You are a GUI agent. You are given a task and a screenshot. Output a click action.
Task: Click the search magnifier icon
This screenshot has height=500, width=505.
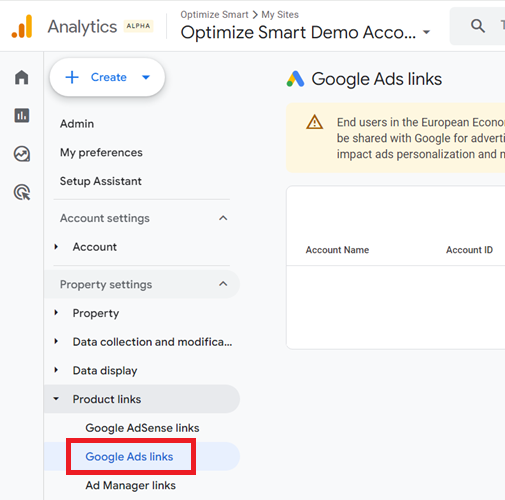(478, 26)
